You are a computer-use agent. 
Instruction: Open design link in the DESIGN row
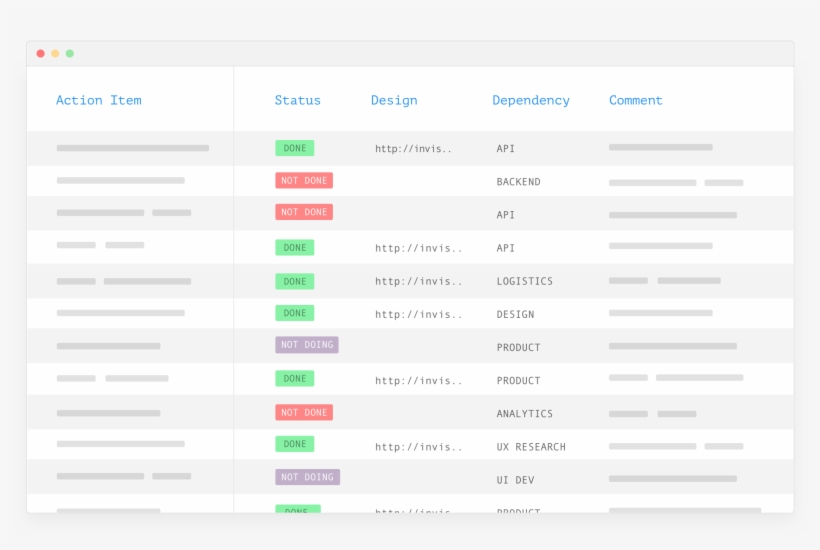pyautogui.click(x=418, y=314)
